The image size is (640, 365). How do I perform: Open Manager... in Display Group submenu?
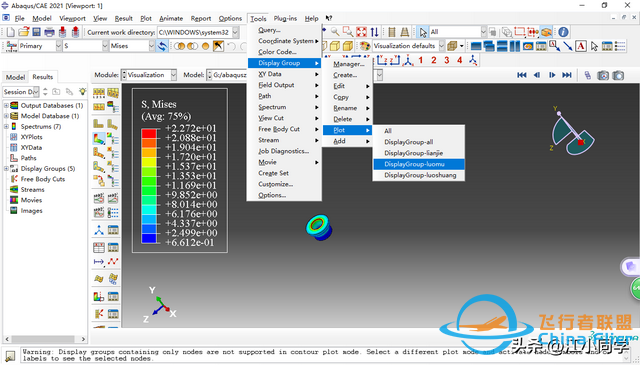pos(347,64)
